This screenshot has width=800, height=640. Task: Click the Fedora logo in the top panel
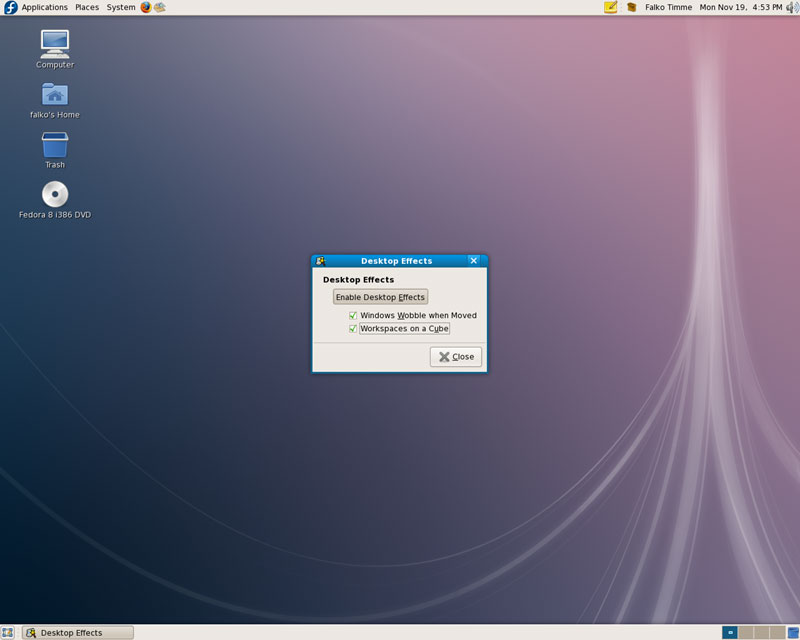[x=10, y=7]
